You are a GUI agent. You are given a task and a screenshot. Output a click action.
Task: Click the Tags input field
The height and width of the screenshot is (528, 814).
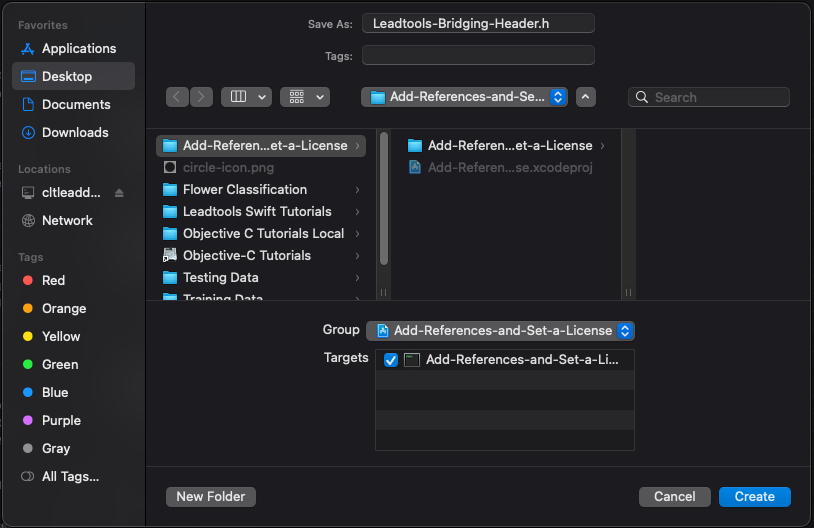(478, 55)
